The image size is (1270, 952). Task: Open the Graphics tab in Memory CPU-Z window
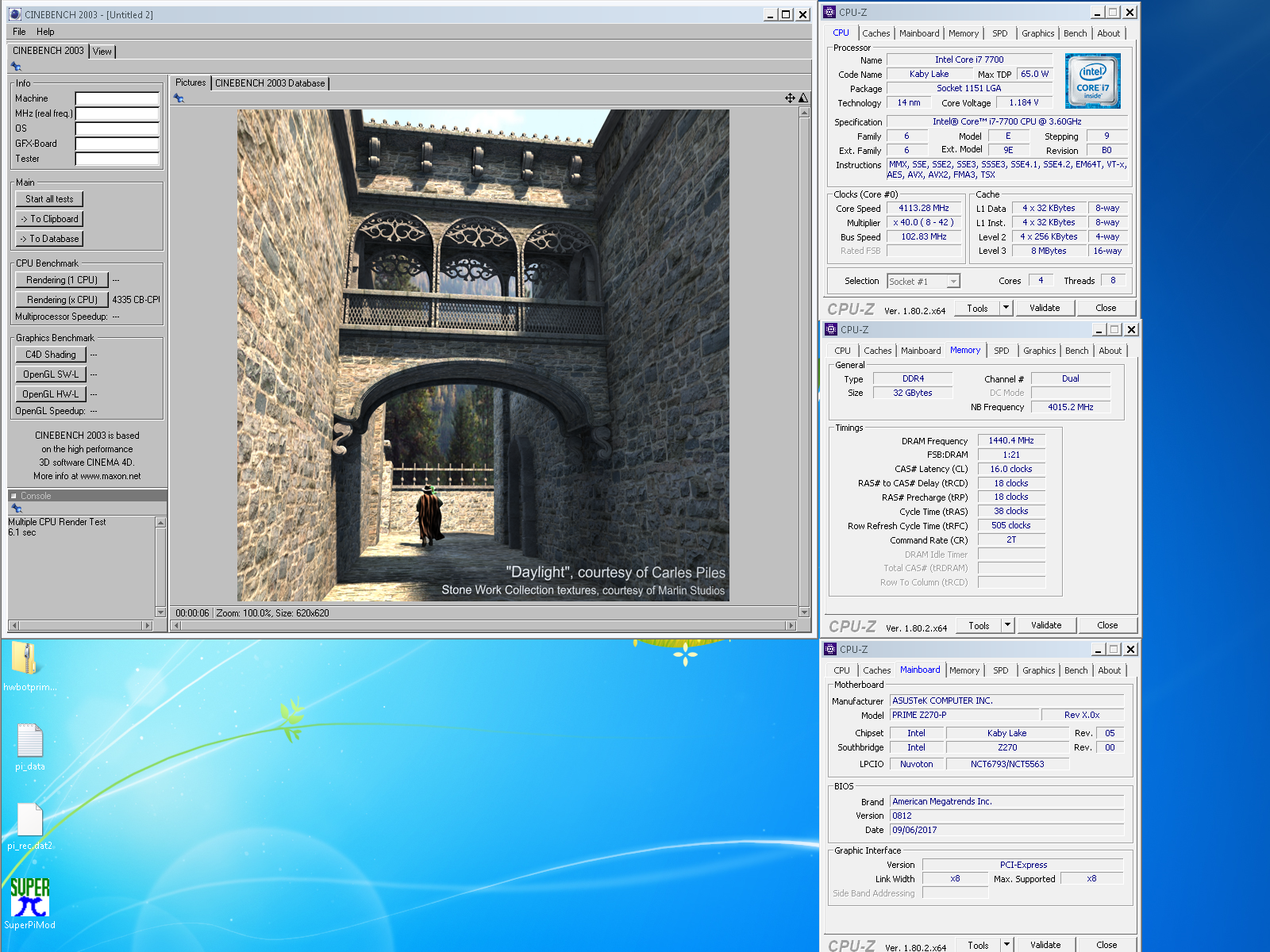coord(1040,351)
